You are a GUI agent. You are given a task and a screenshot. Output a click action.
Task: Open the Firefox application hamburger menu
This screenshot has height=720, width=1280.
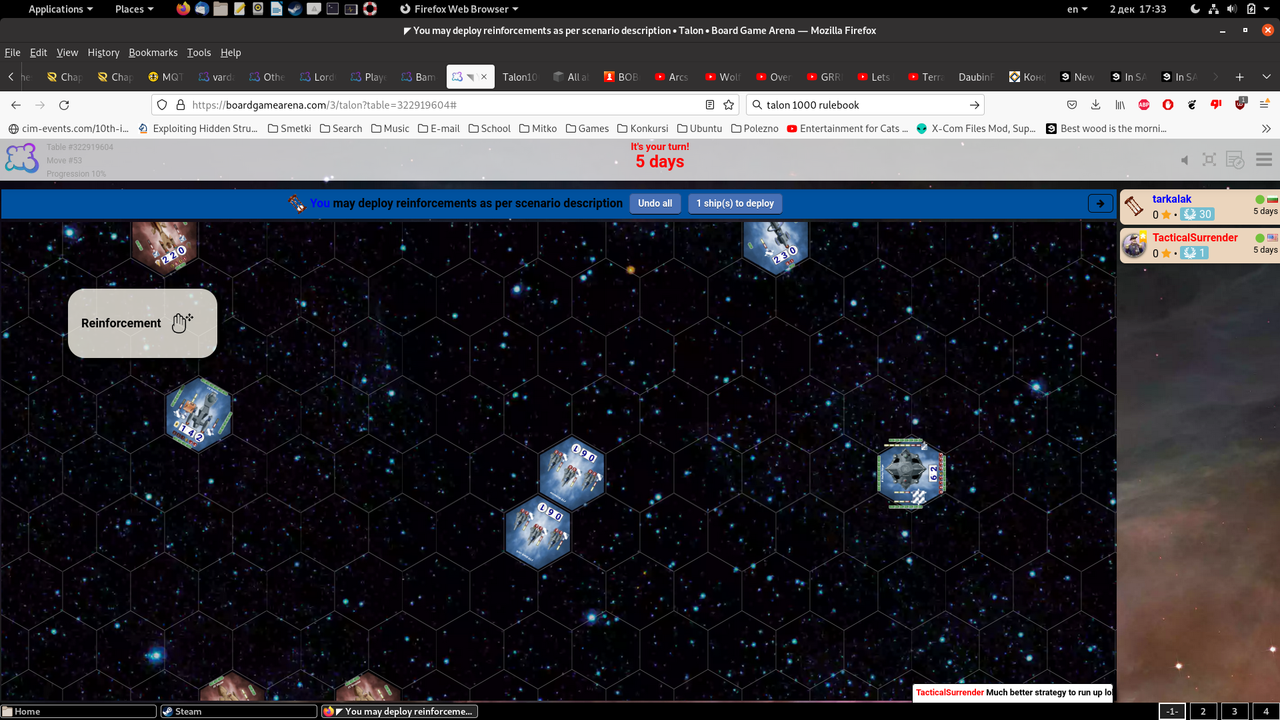[1264, 105]
